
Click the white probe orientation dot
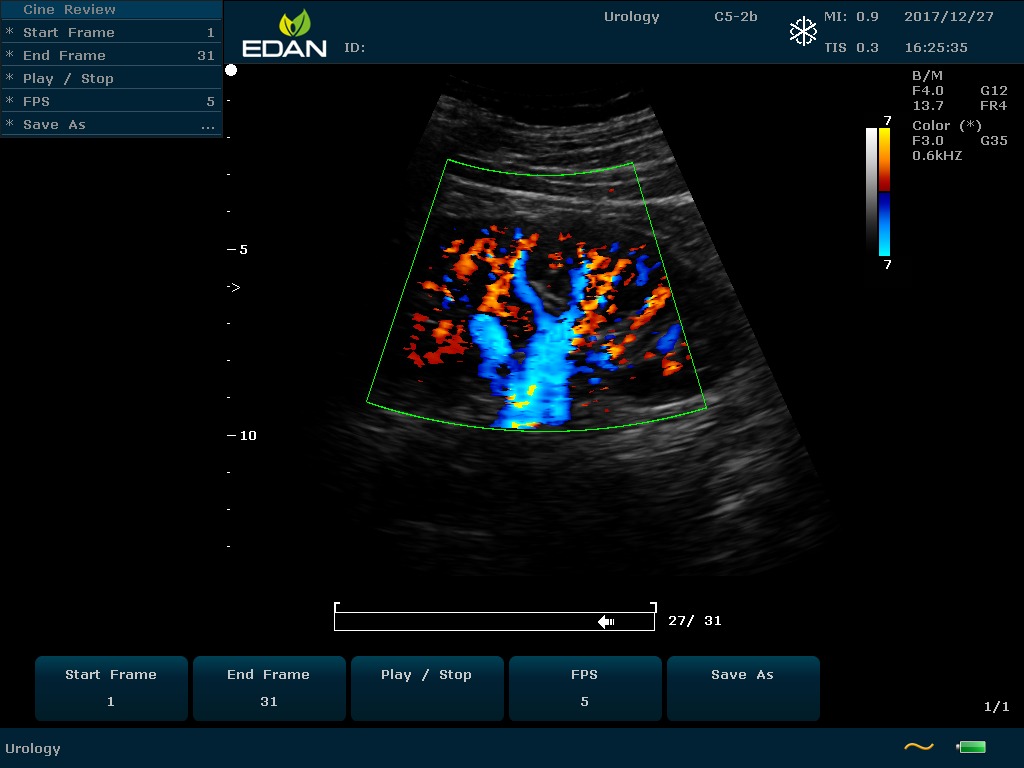pyautogui.click(x=231, y=70)
